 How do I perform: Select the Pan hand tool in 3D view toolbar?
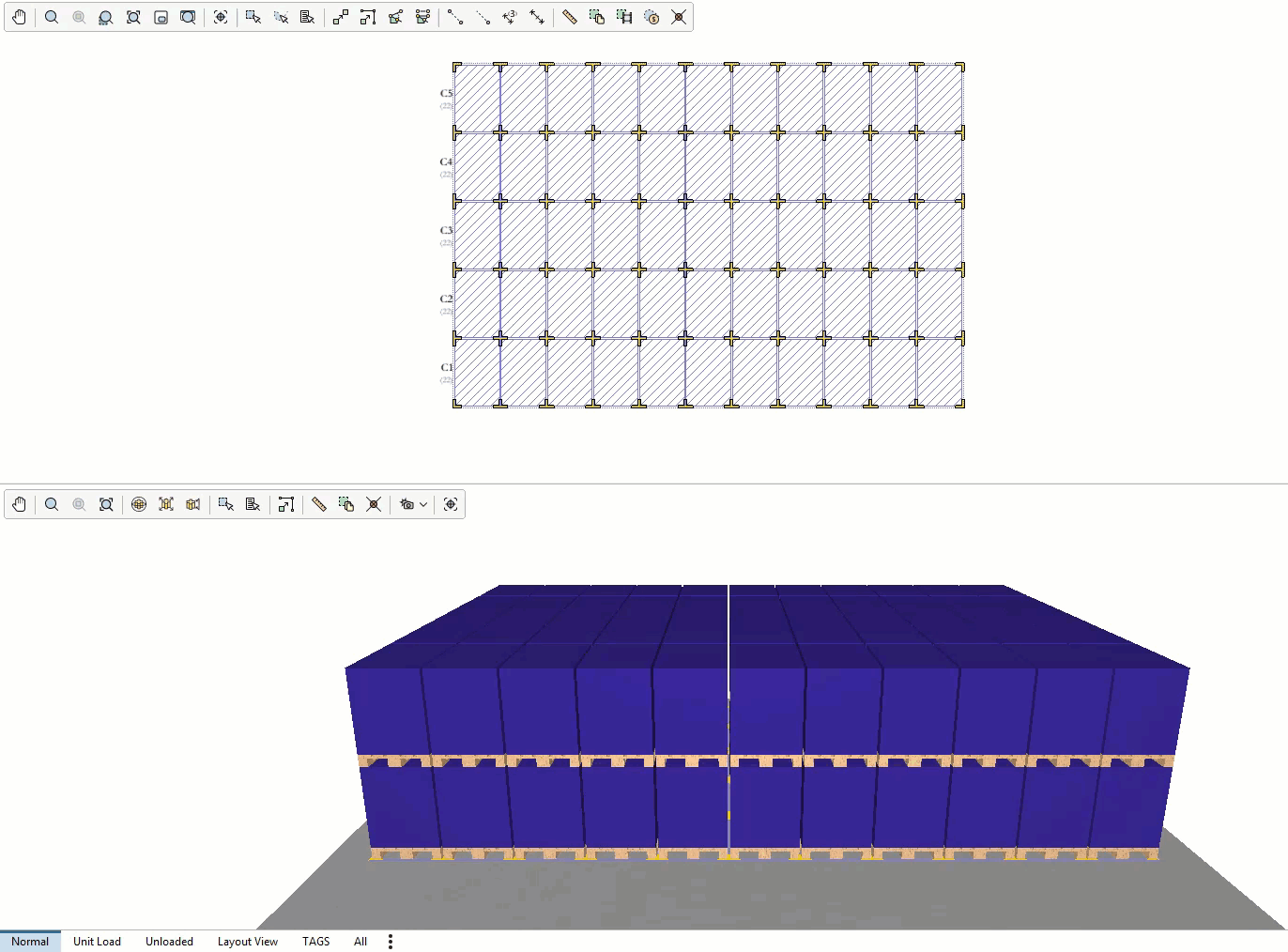[x=20, y=504]
